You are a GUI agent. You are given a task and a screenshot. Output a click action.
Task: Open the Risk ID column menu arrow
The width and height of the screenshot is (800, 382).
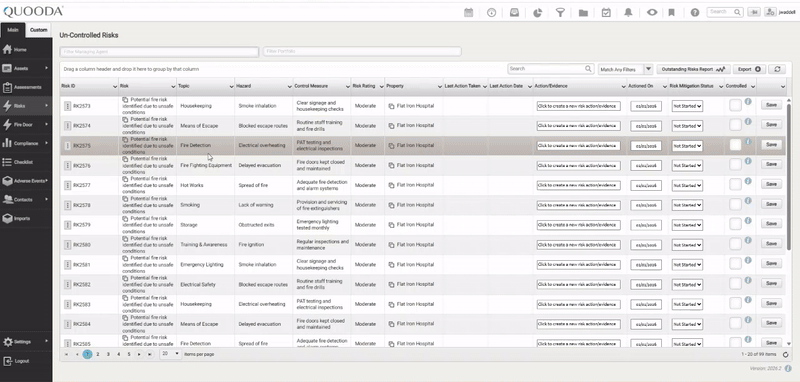[x=114, y=87]
